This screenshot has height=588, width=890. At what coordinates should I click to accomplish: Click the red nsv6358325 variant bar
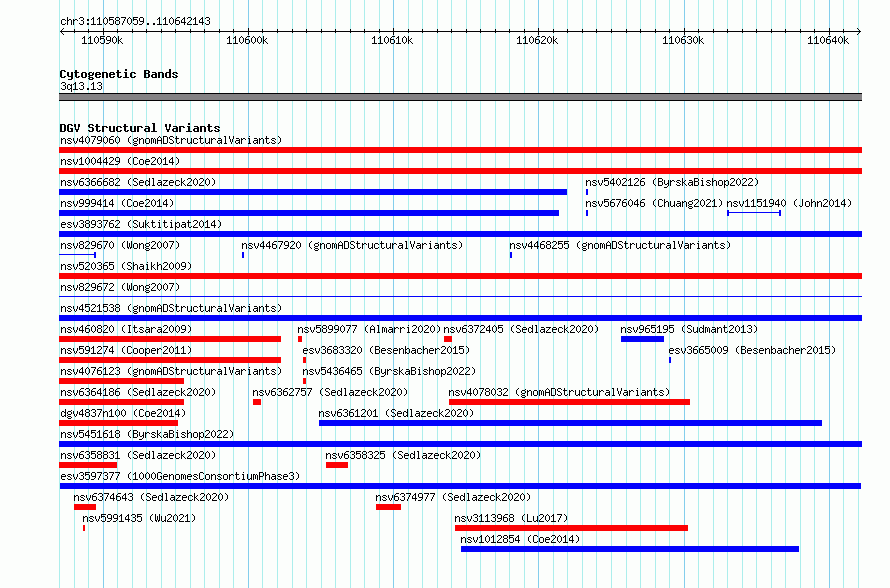click(337, 465)
